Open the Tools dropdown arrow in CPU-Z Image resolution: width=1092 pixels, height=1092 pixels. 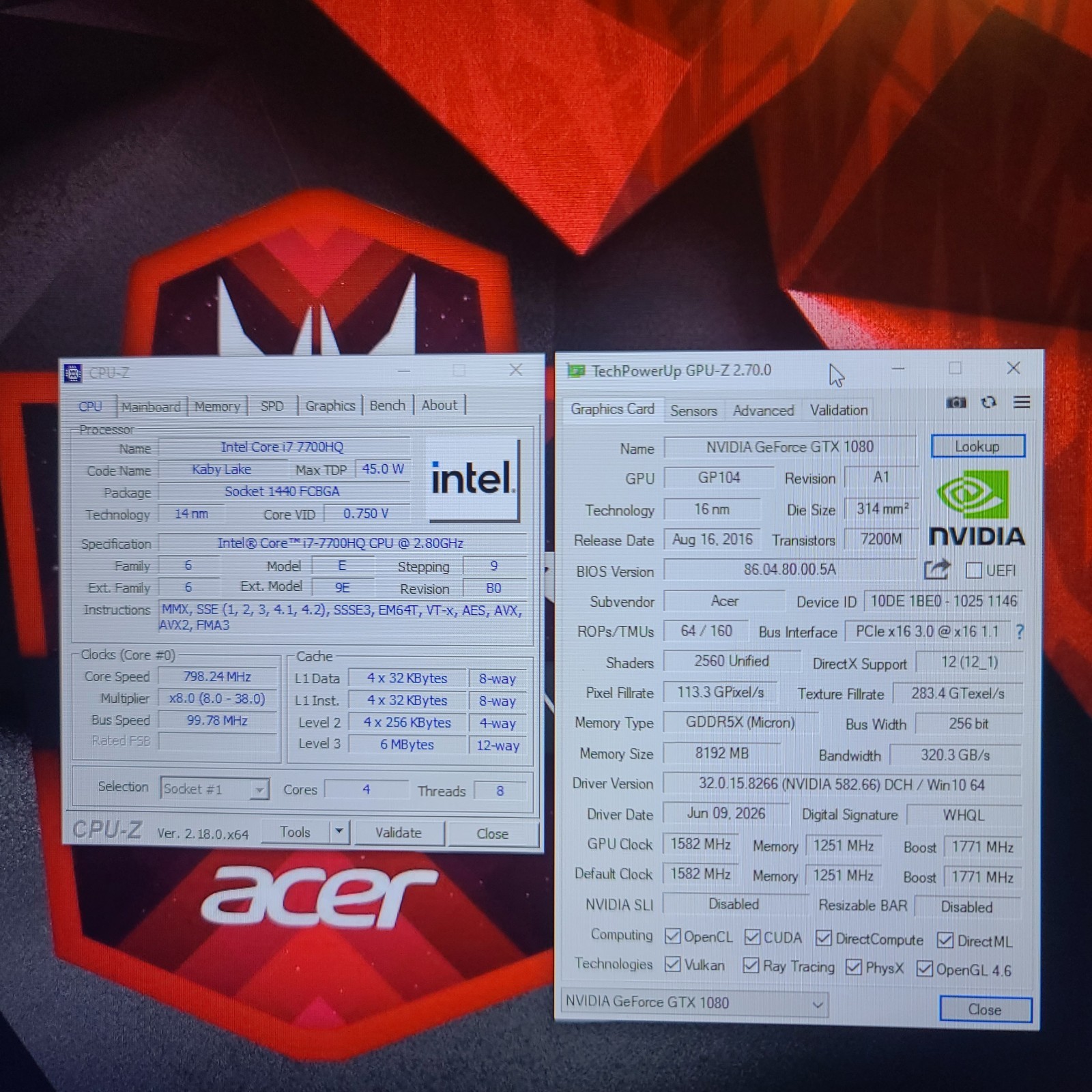(x=339, y=832)
